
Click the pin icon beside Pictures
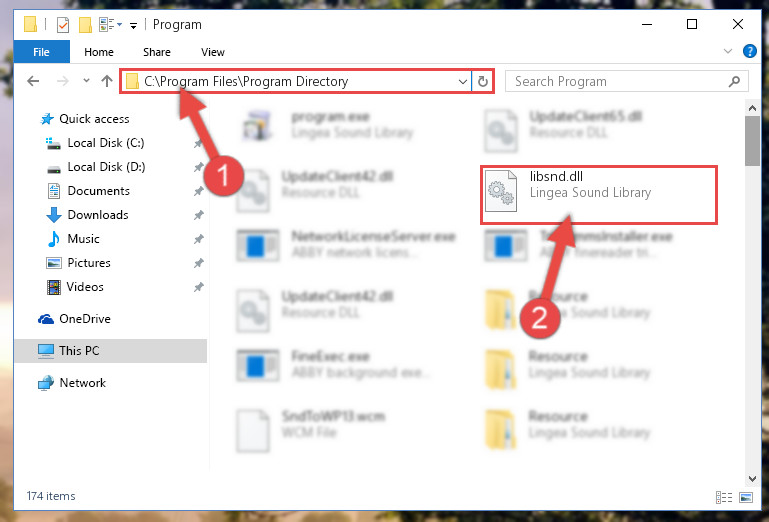click(198, 263)
